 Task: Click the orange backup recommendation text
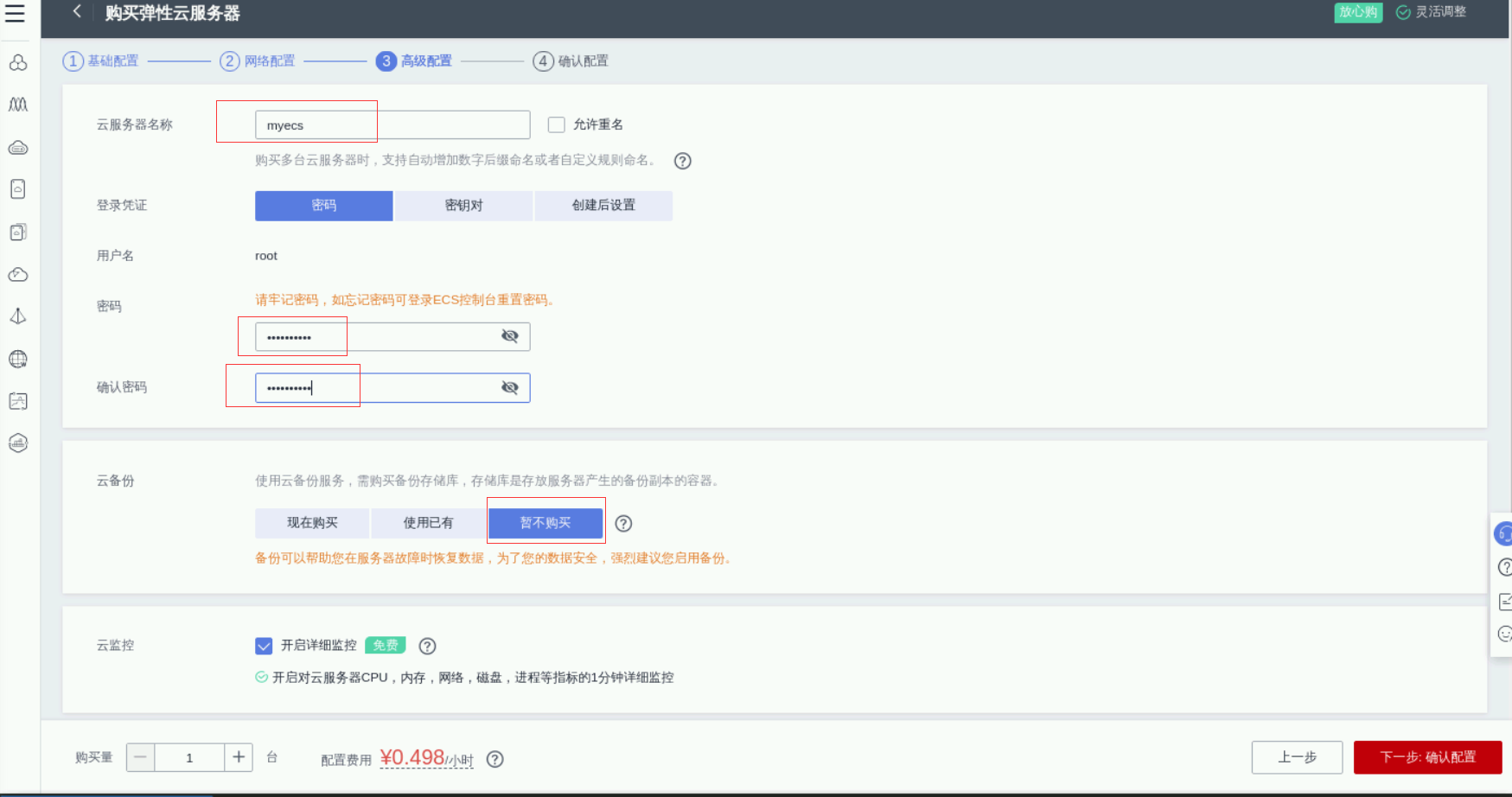point(494,558)
